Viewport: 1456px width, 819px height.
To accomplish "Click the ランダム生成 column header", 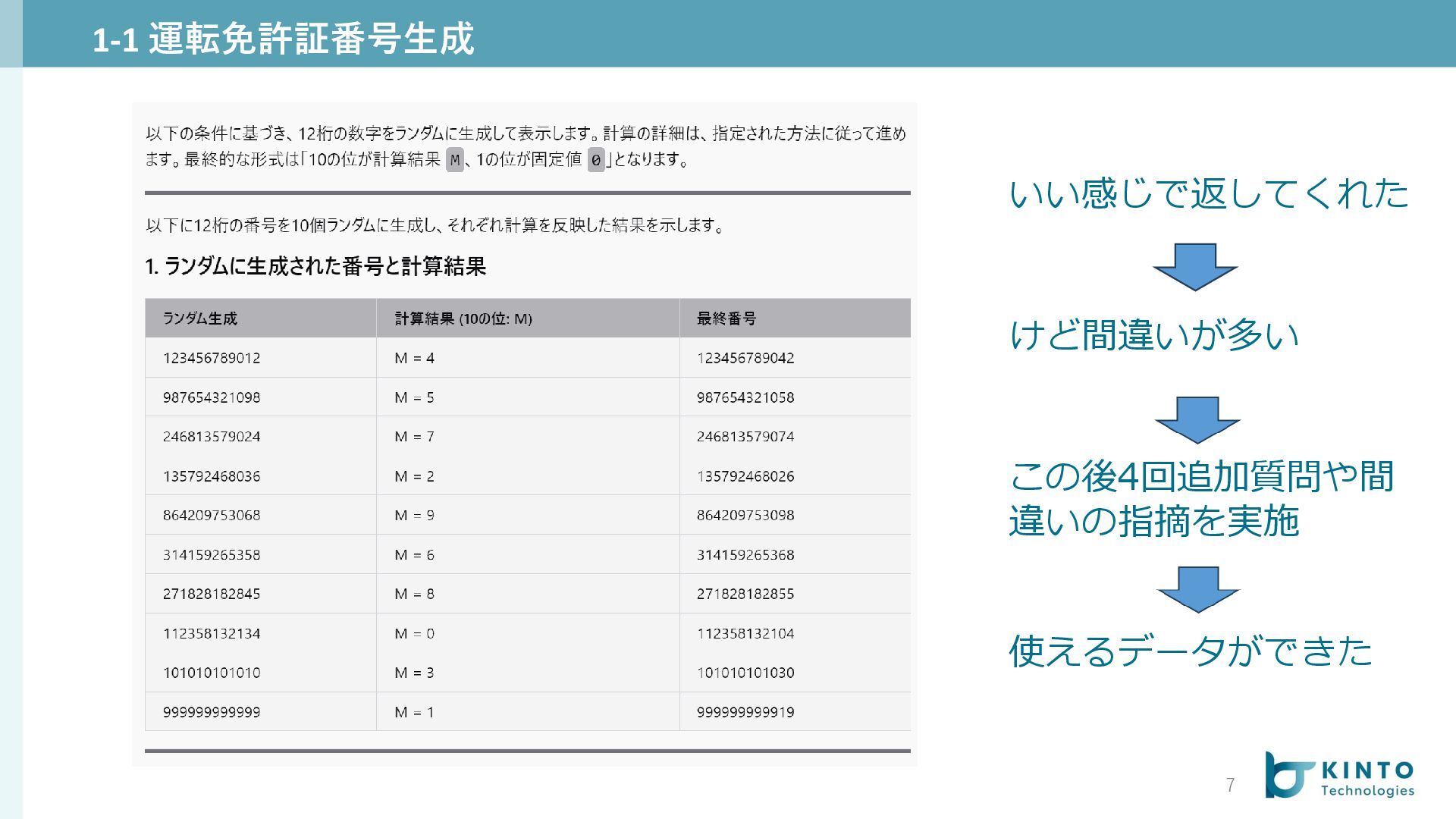I will tap(200, 318).
